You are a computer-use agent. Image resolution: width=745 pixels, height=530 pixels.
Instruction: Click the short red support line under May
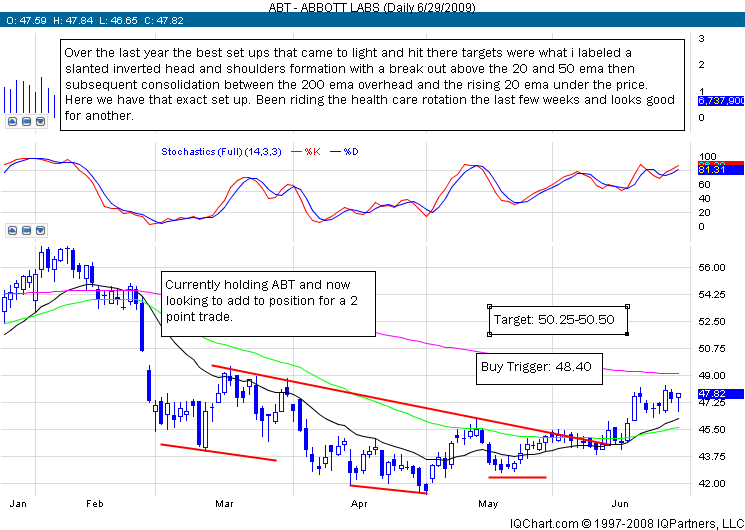517,477
